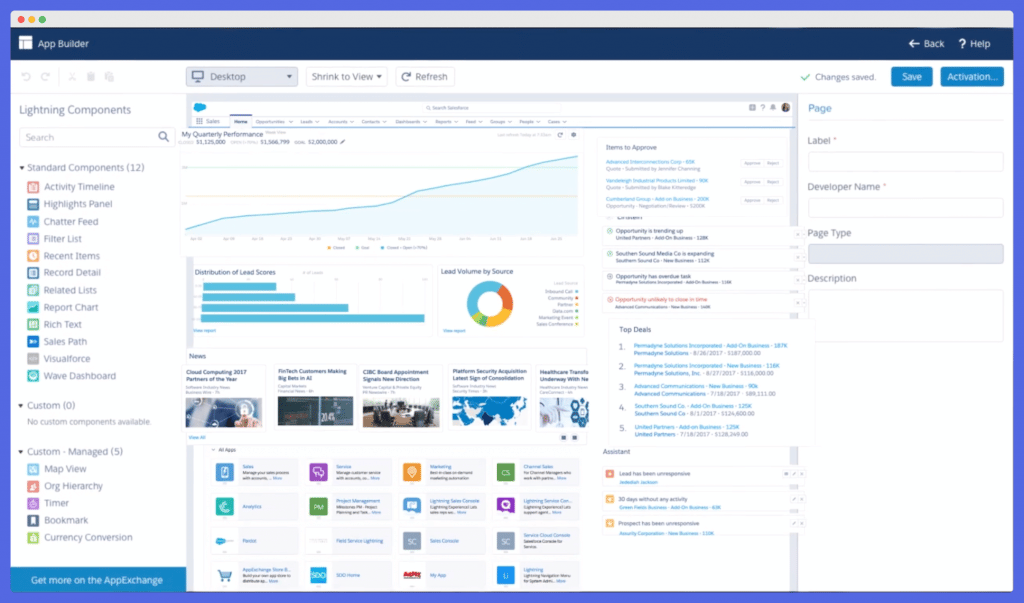Click the components Search field
The height and width of the screenshot is (603, 1024).
(x=97, y=137)
